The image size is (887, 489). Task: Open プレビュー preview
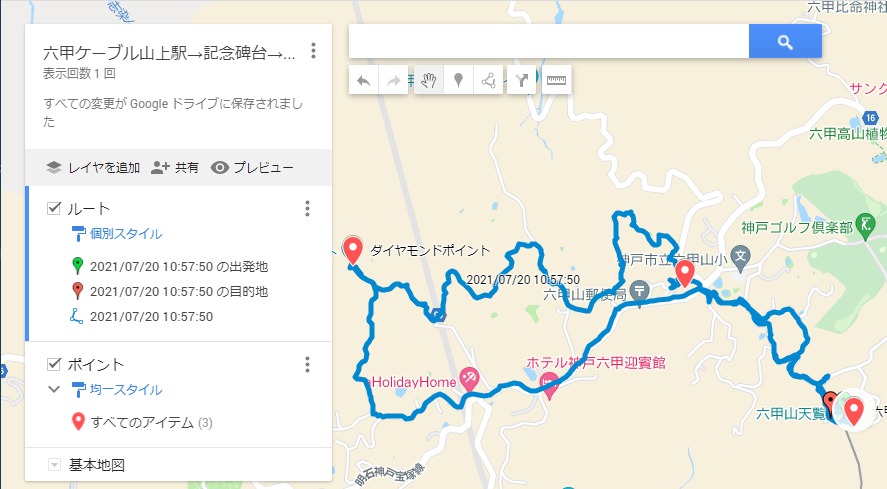[252, 168]
